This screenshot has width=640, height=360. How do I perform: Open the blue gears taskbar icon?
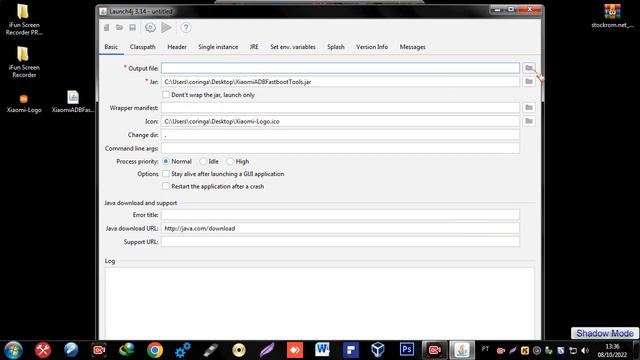pyautogui.click(x=182, y=350)
